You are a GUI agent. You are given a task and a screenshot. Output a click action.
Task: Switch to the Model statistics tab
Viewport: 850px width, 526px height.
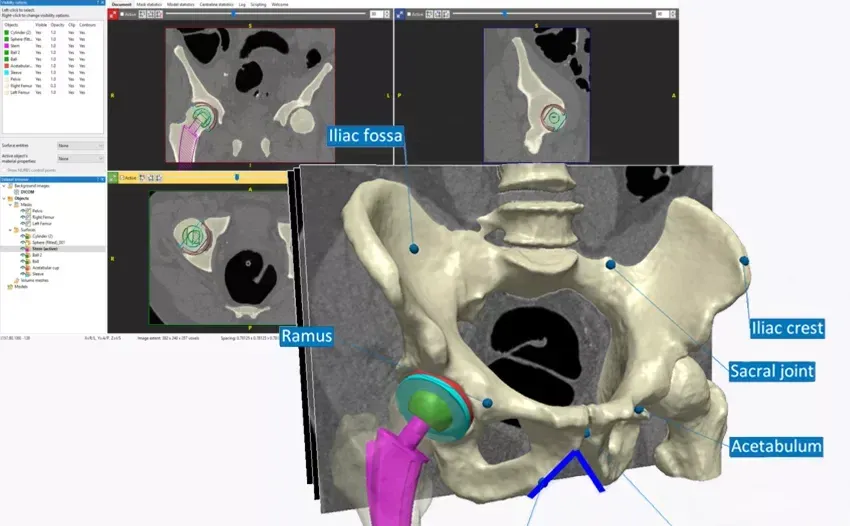181,4
